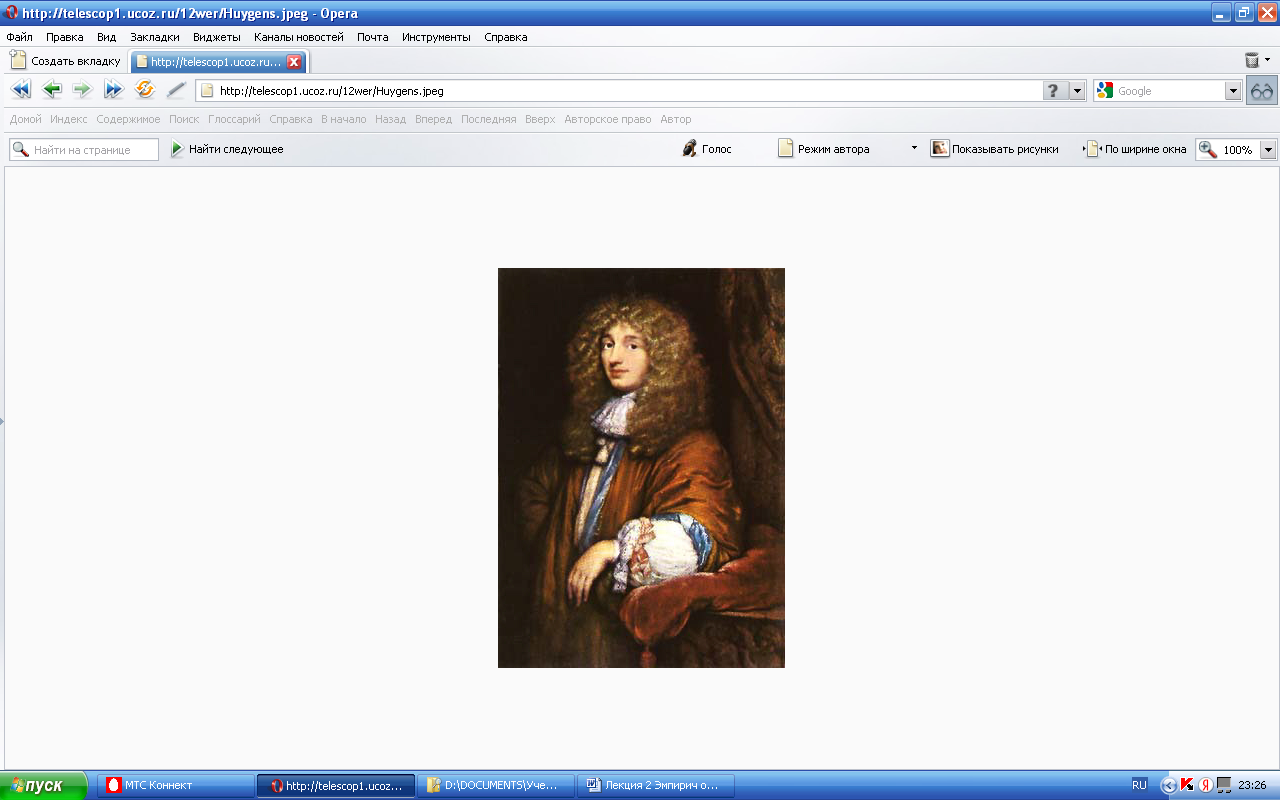Open the Вид menu
Viewport: 1280px width, 800px height.
[107, 37]
